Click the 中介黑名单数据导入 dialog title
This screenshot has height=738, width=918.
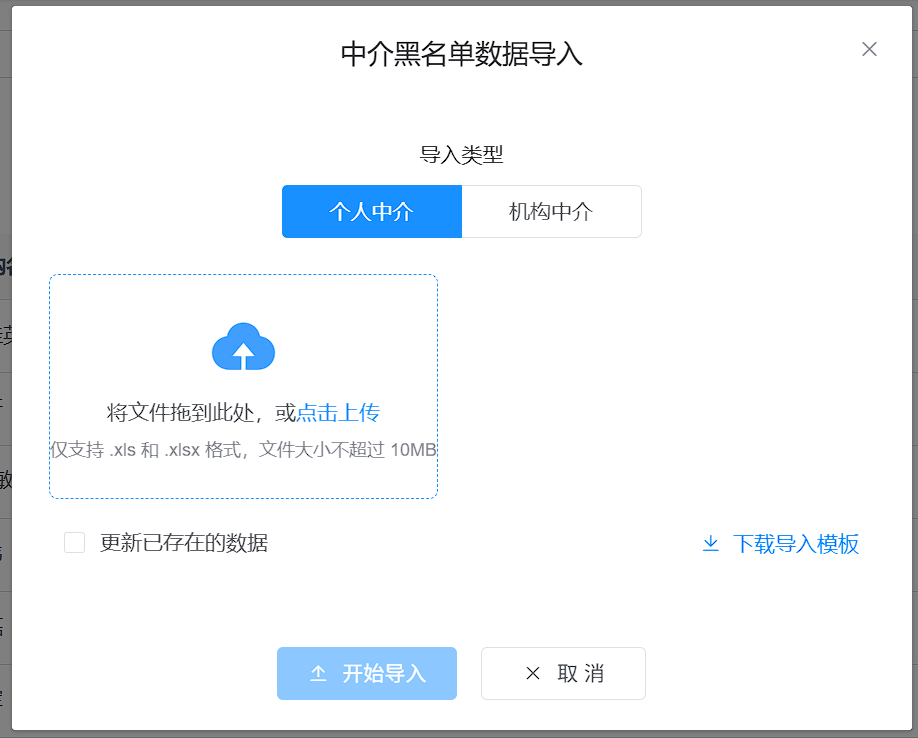461,54
